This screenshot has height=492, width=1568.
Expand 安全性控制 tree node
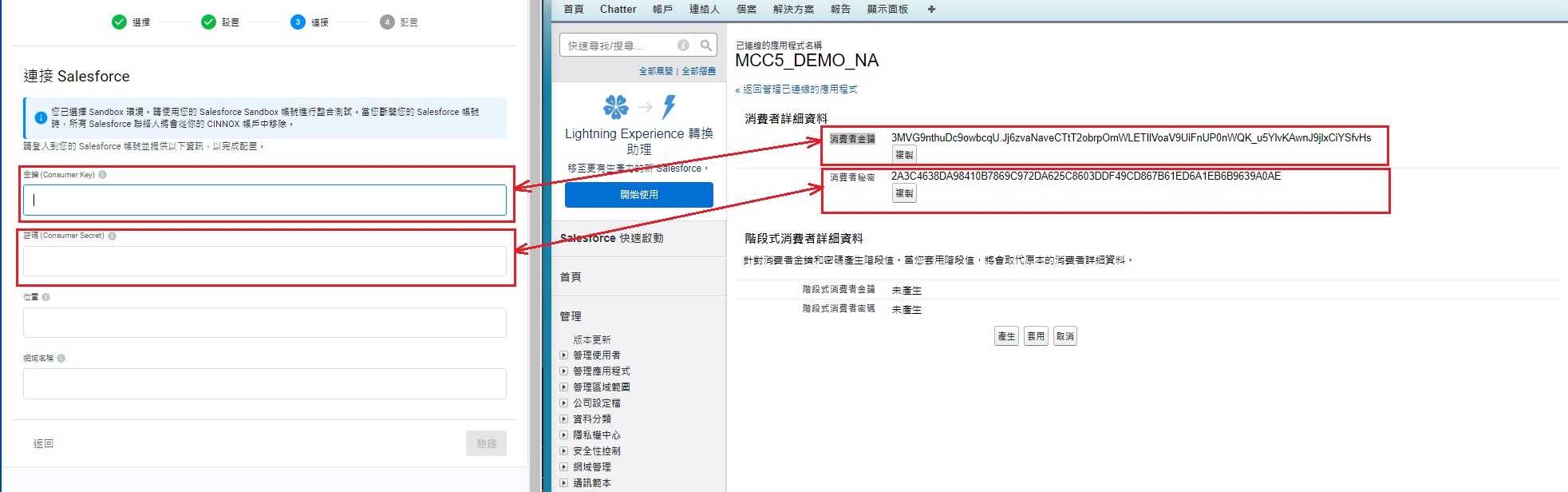click(564, 451)
